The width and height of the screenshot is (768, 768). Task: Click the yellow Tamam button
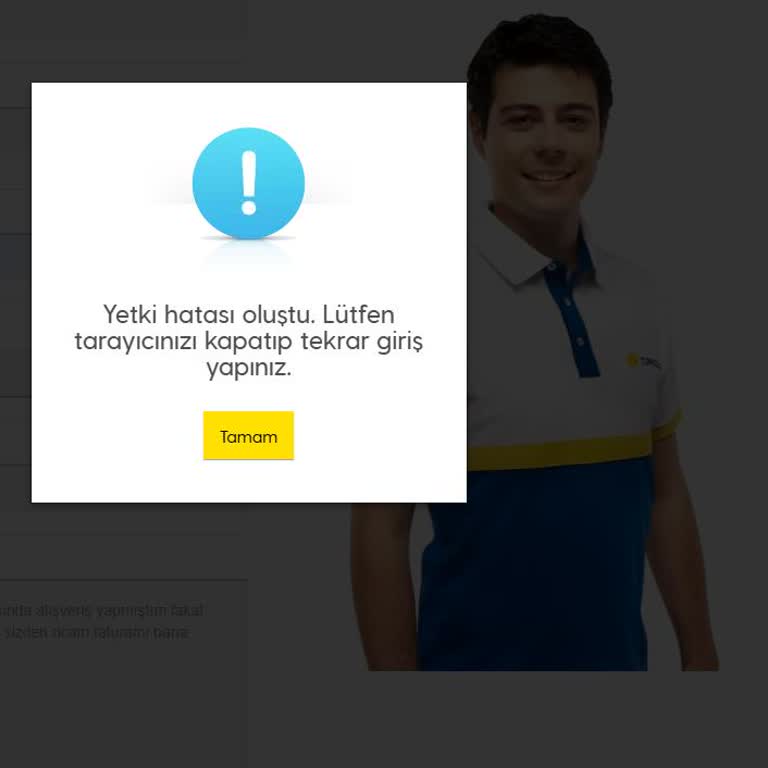pos(248,435)
